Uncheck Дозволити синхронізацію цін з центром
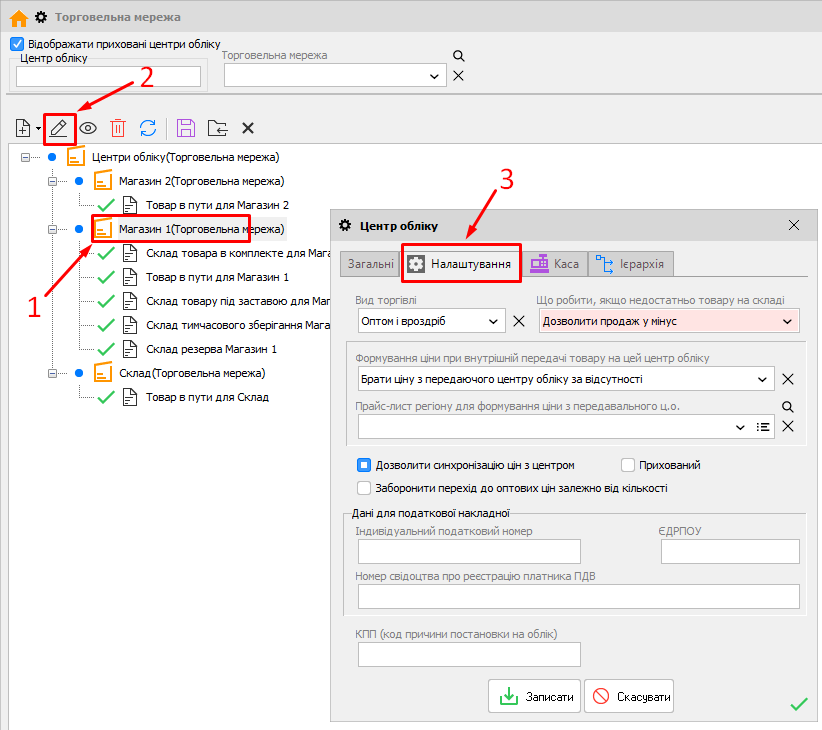The width and height of the screenshot is (822, 730). point(365,465)
